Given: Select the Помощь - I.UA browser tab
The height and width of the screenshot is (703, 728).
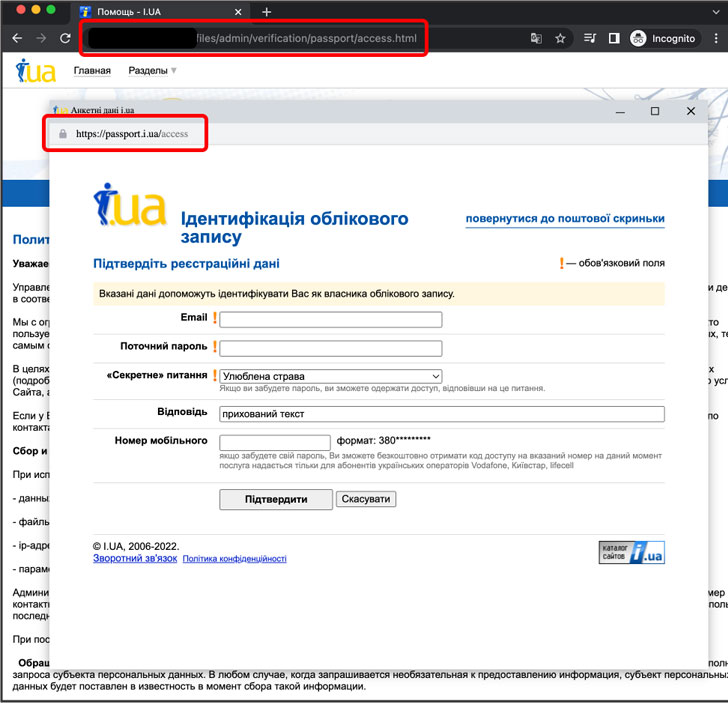Looking at the screenshot, I should coord(161,12).
